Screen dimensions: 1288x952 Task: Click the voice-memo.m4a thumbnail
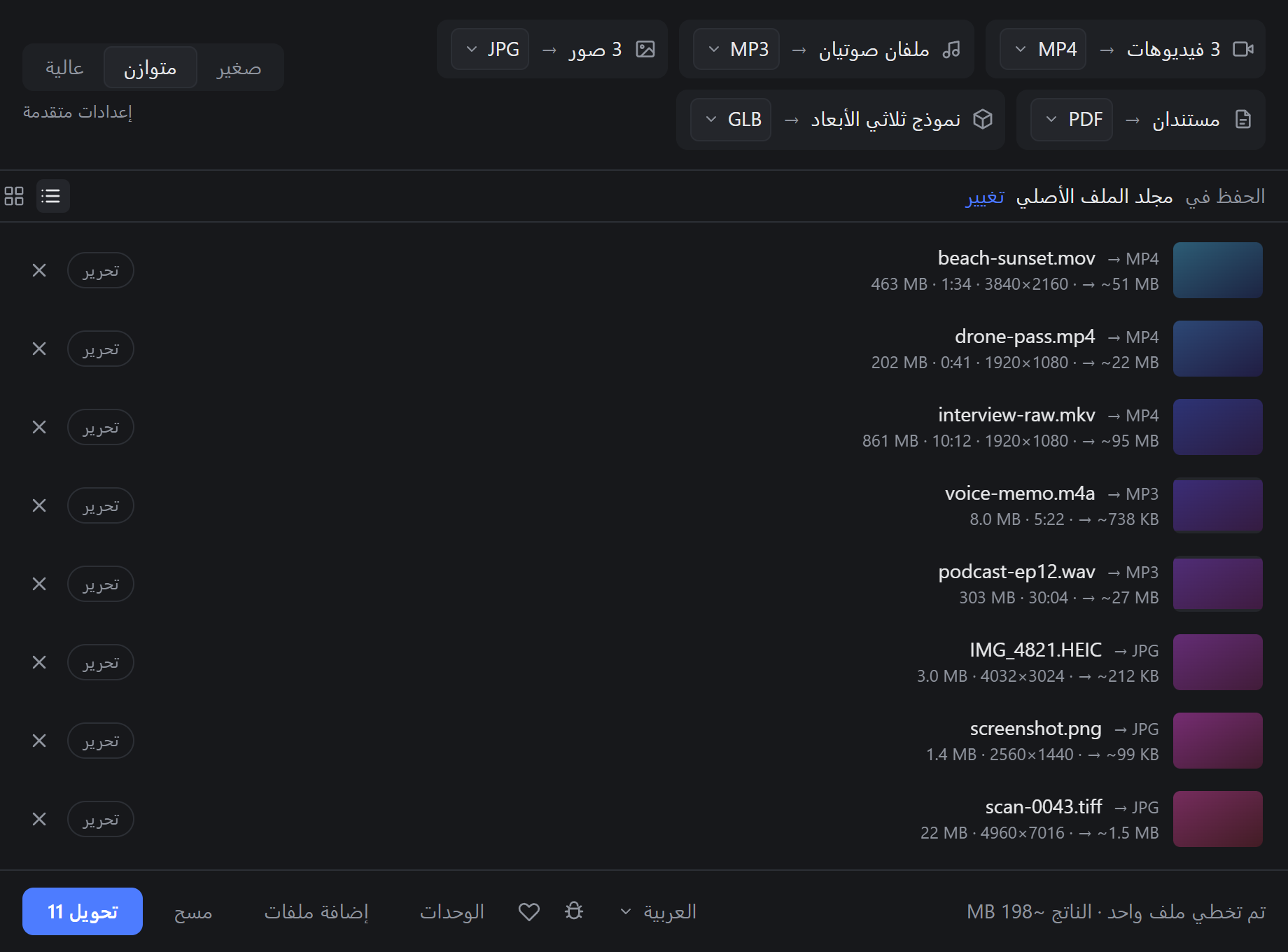click(x=1218, y=505)
